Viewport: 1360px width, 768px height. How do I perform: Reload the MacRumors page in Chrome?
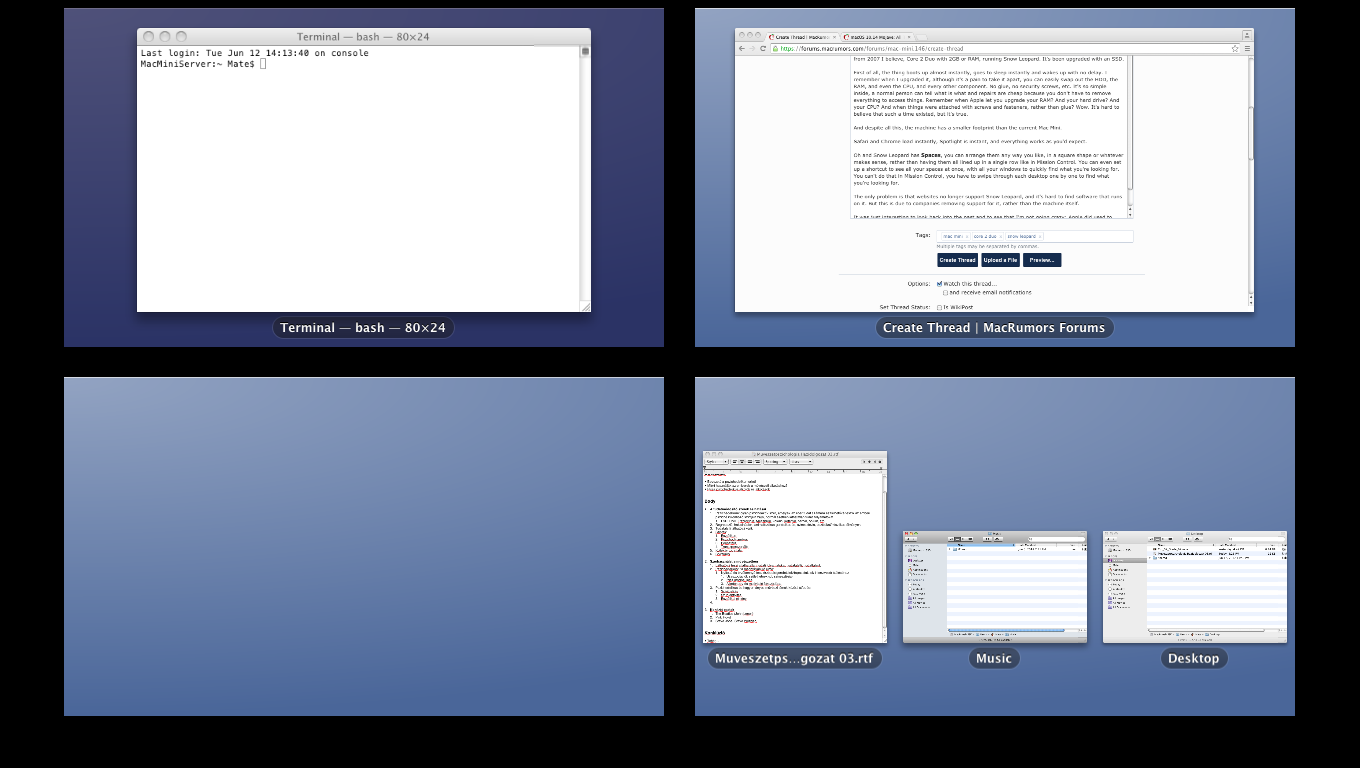[763, 48]
